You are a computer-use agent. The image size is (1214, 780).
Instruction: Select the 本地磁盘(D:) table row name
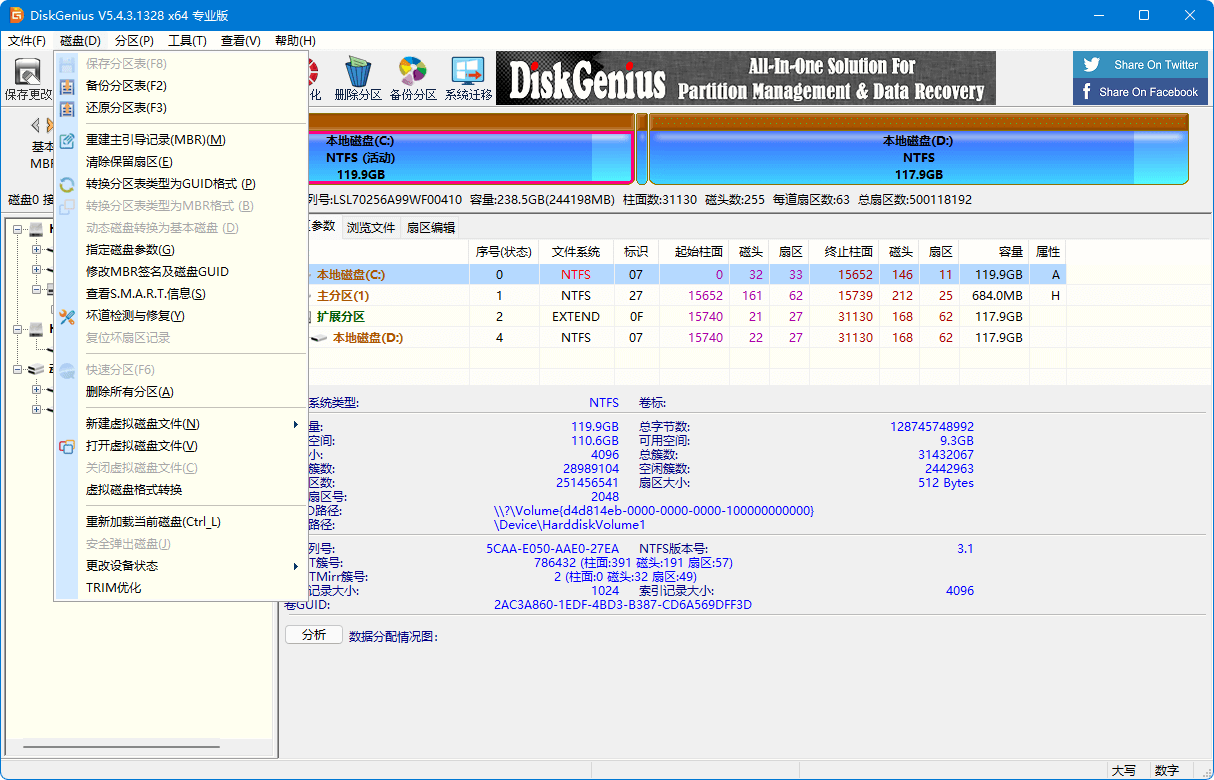coord(368,338)
